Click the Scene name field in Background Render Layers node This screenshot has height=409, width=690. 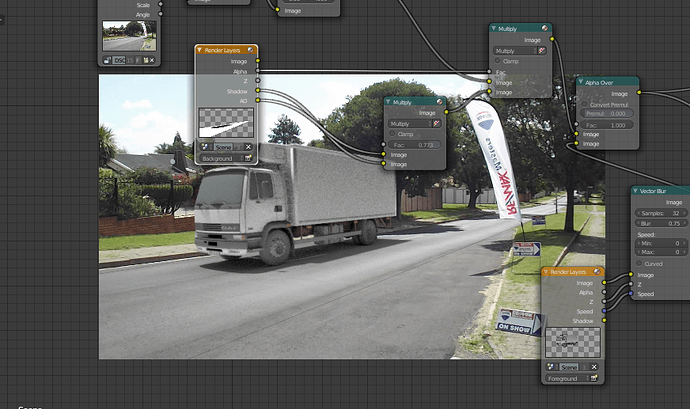coord(223,147)
